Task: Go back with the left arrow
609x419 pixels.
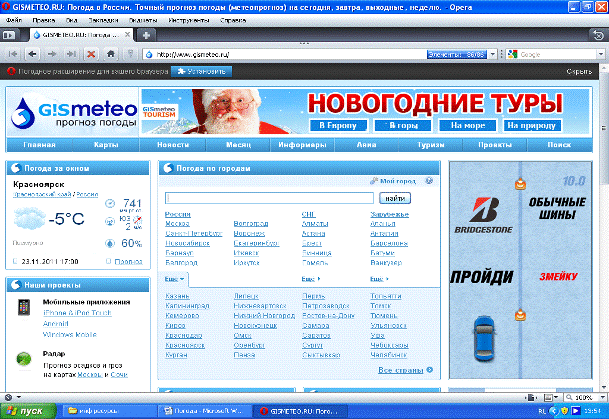Action: click(x=33, y=54)
